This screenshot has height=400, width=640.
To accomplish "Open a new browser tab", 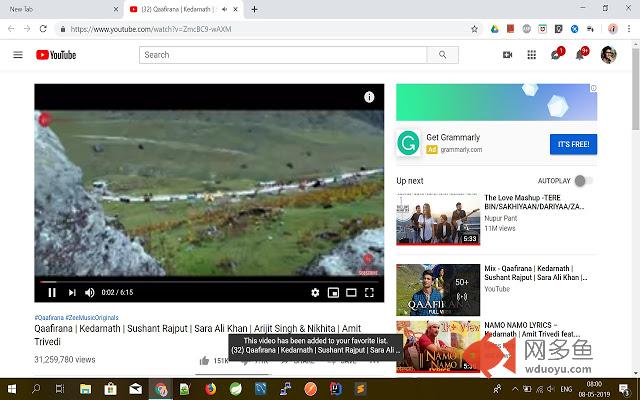I will click(254, 9).
